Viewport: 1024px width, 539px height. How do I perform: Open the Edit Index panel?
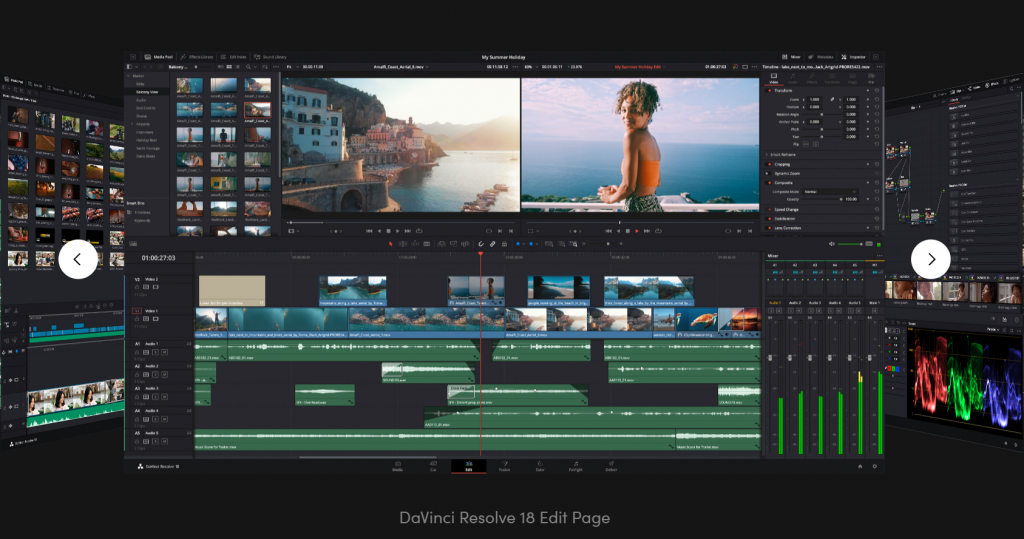click(x=234, y=57)
